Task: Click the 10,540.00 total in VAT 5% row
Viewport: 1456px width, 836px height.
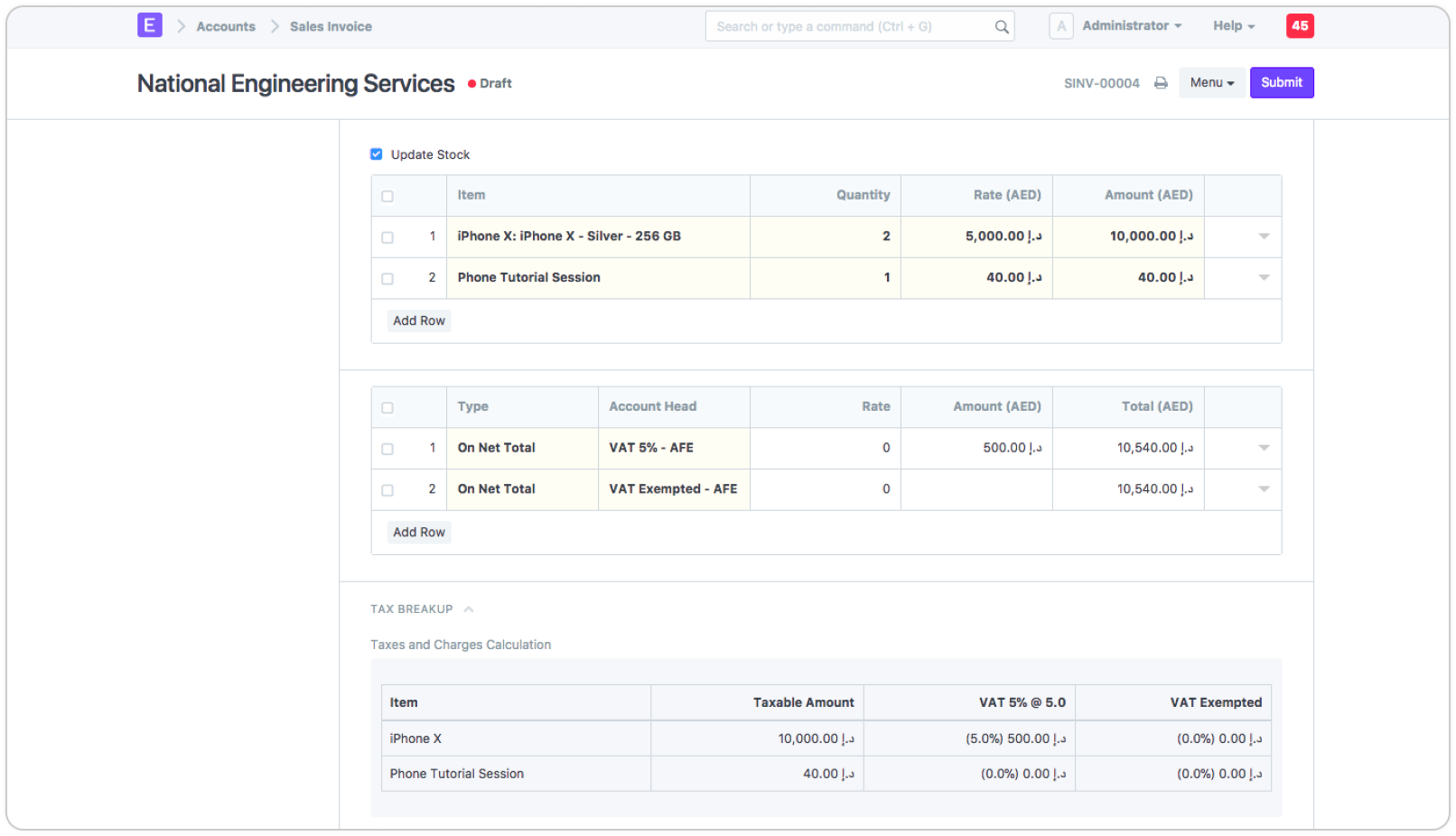Action: tap(1128, 448)
